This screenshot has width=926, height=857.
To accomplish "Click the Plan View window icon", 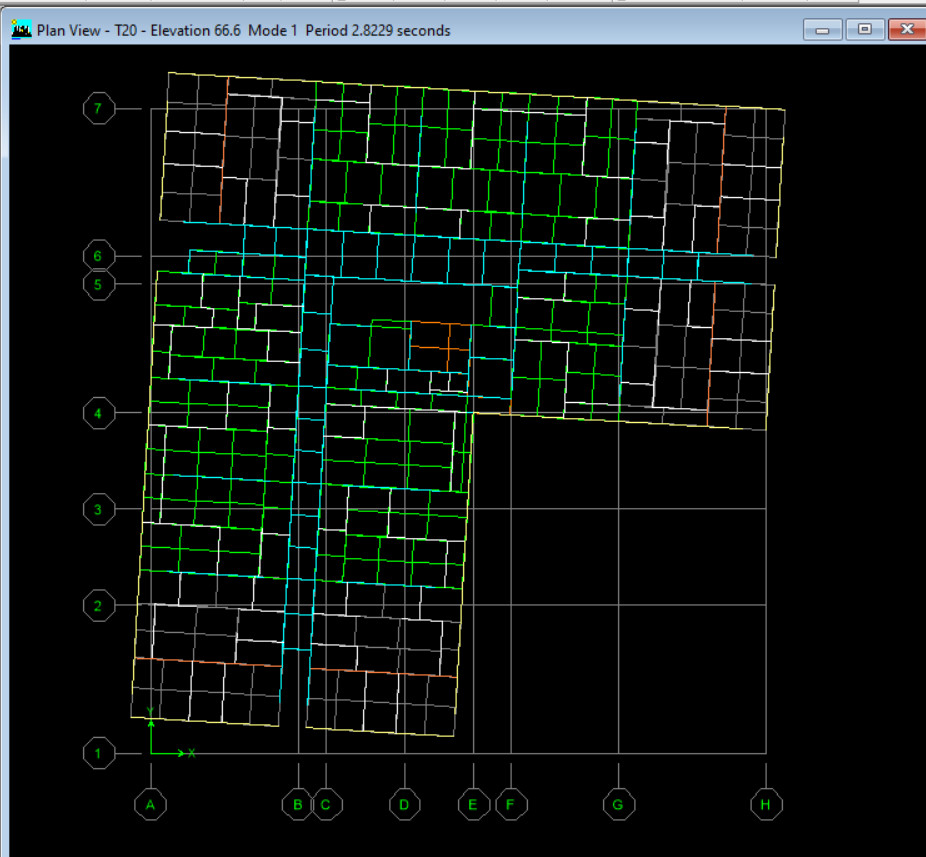I will (x=21, y=30).
